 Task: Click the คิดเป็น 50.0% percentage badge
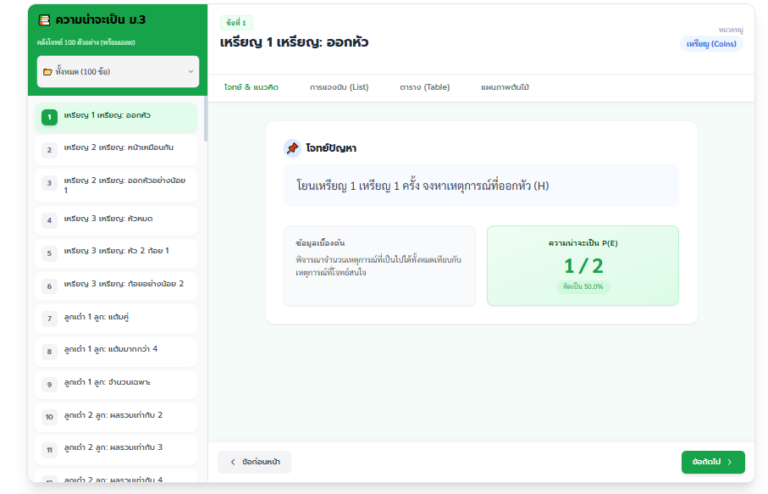(x=583, y=287)
